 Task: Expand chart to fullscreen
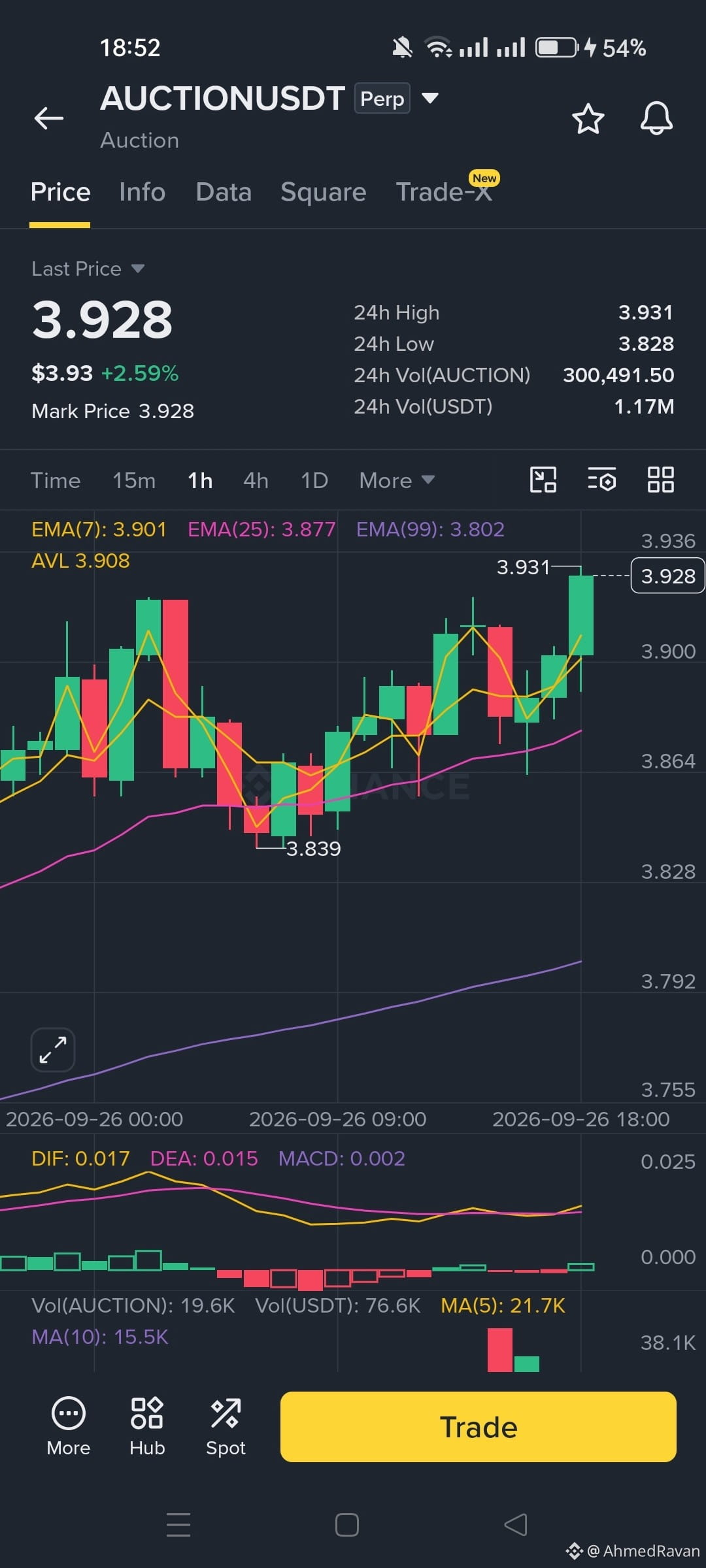click(x=53, y=1050)
